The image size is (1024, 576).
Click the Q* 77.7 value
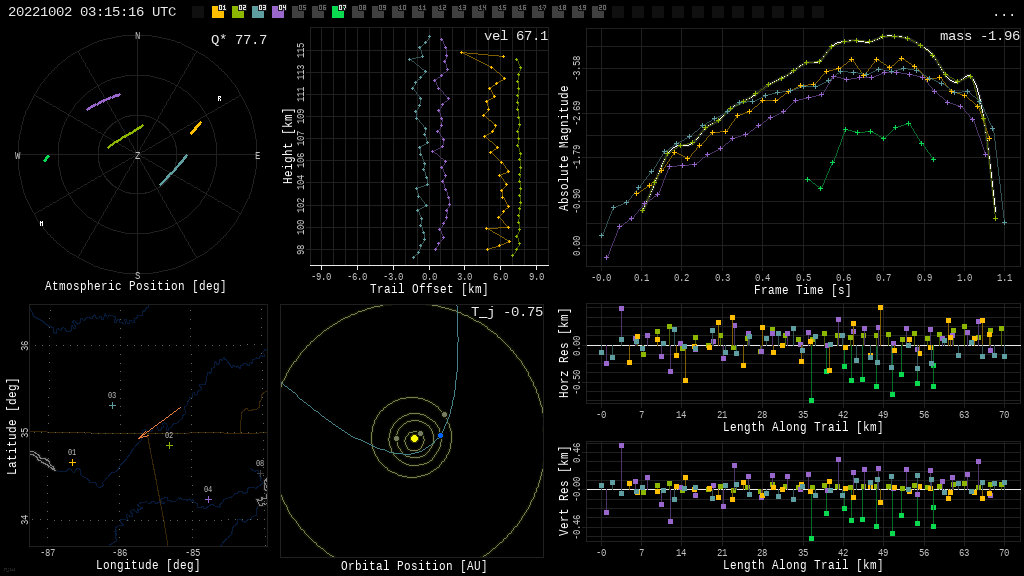point(239,40)
